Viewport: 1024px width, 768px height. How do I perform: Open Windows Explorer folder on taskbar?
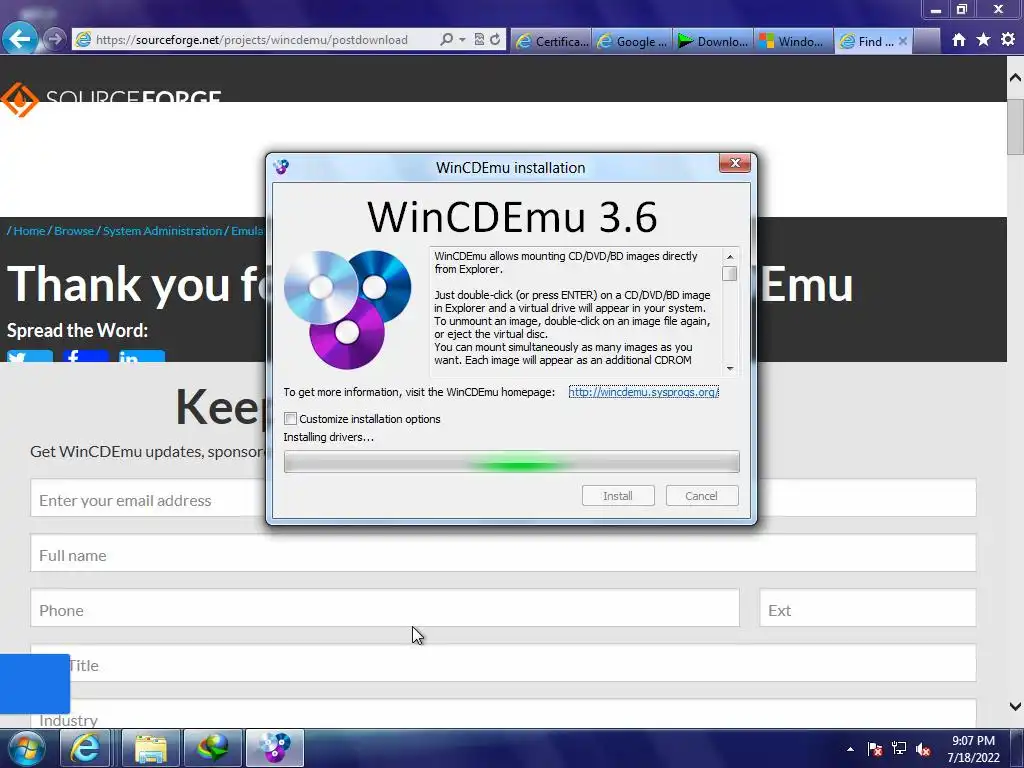pyautogui.click(x=151, y=748)
